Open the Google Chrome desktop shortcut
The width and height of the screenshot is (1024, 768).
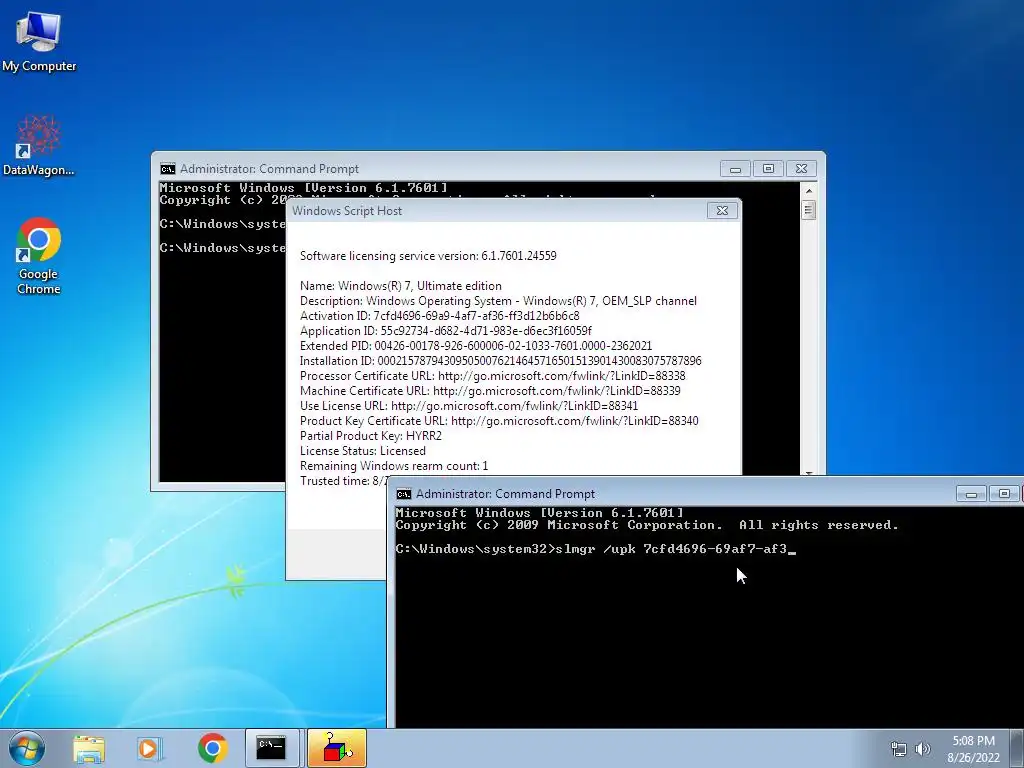click(39, 256)
